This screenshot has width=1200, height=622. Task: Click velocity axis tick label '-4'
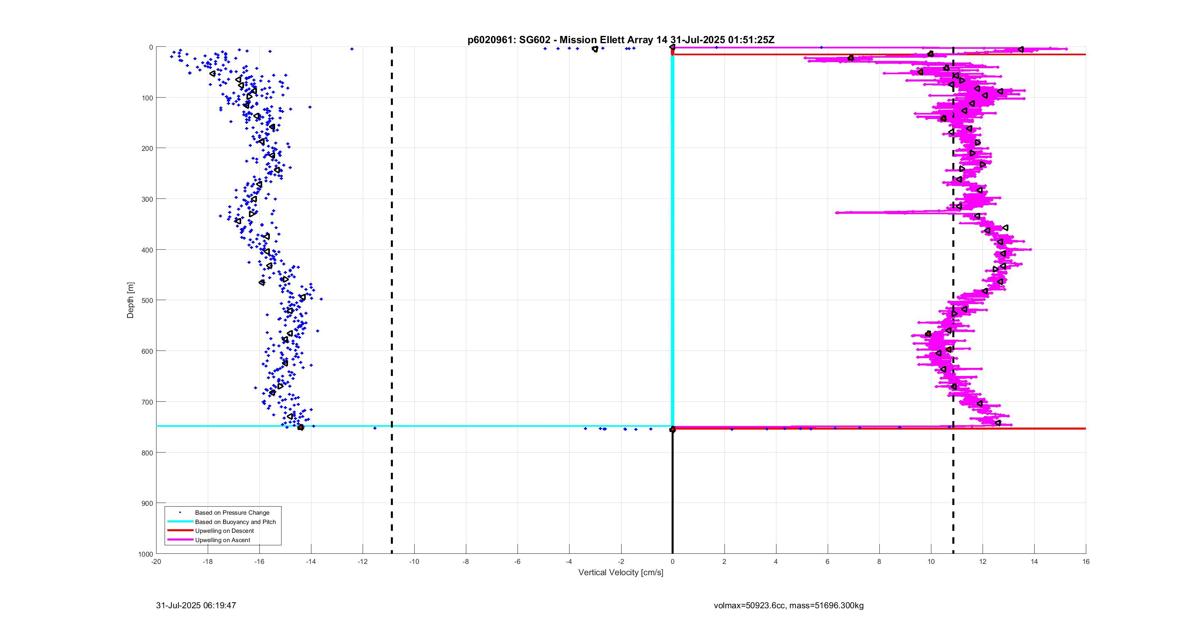pyautogui.click(x=569, y=561)
